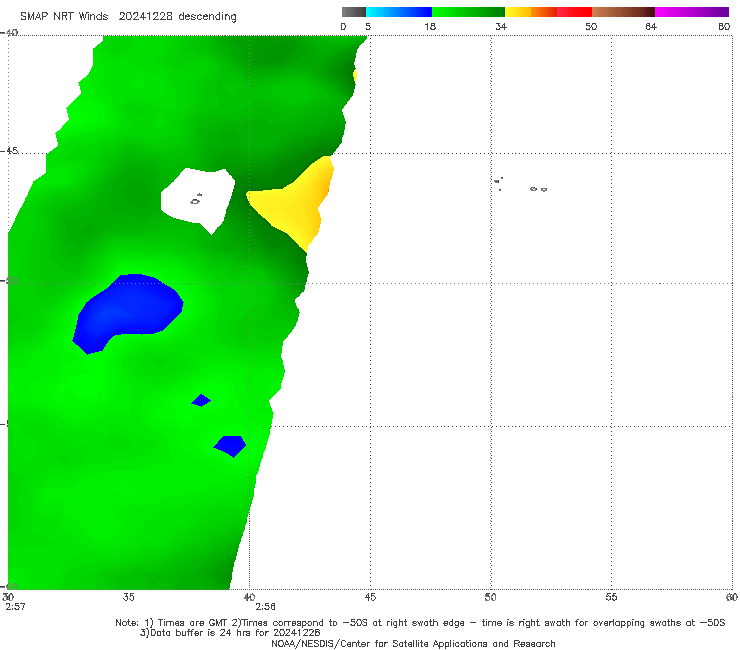Screen dimensions: 740x650
Task: Click the "80" label under the color bar
Action: [x=724, y=26]
